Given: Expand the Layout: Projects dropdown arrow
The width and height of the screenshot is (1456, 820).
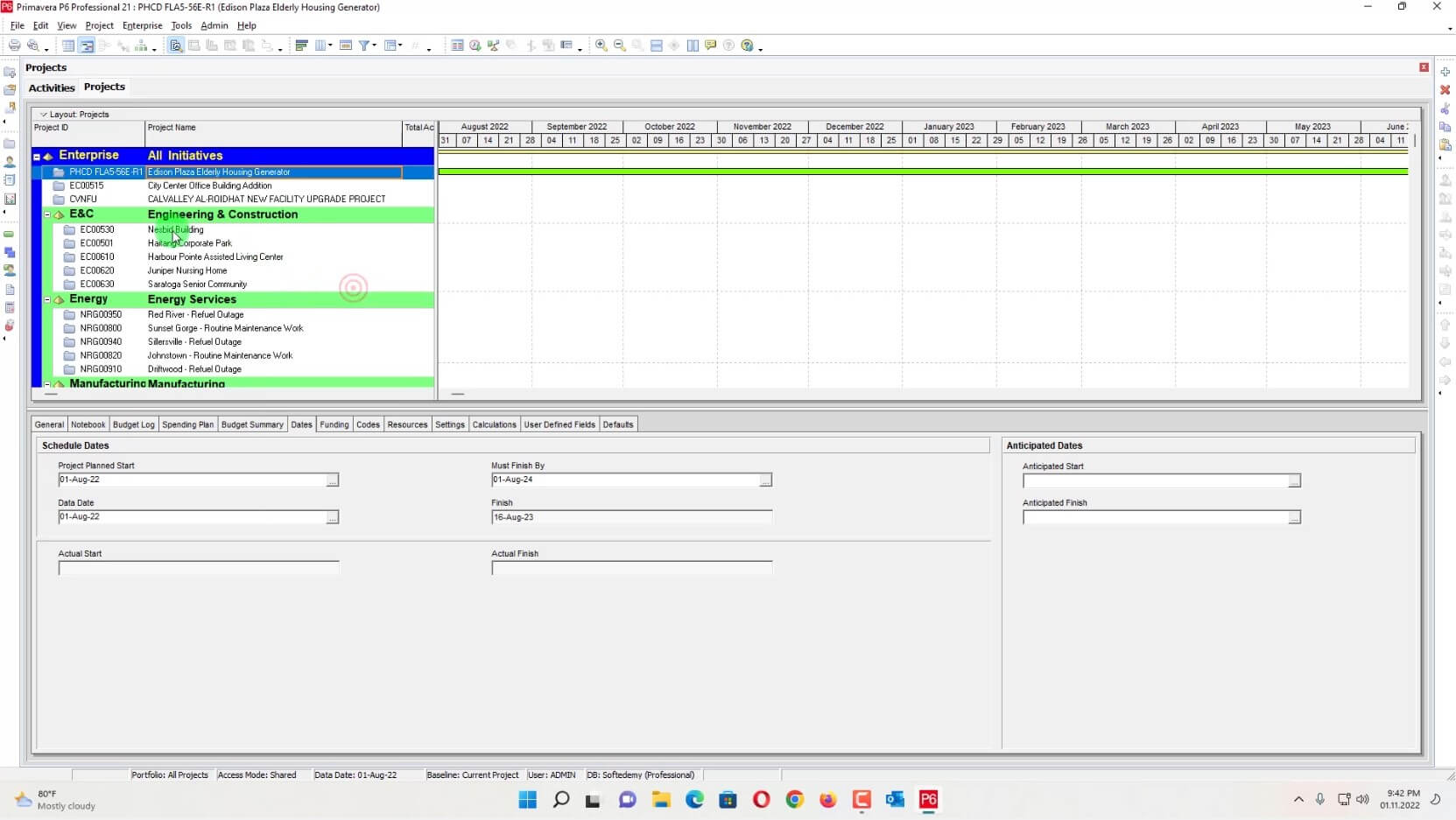Looking at the screenshot, I should click(x=43, y=115).
